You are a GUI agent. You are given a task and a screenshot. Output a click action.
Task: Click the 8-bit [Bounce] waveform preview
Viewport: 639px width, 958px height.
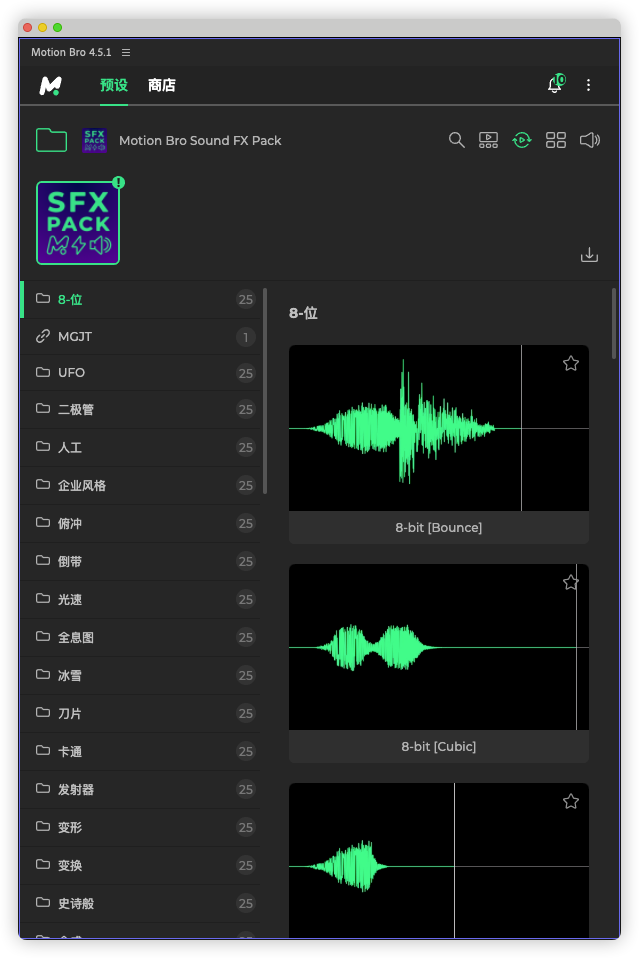pyautogui.click(x=439, y=428)
